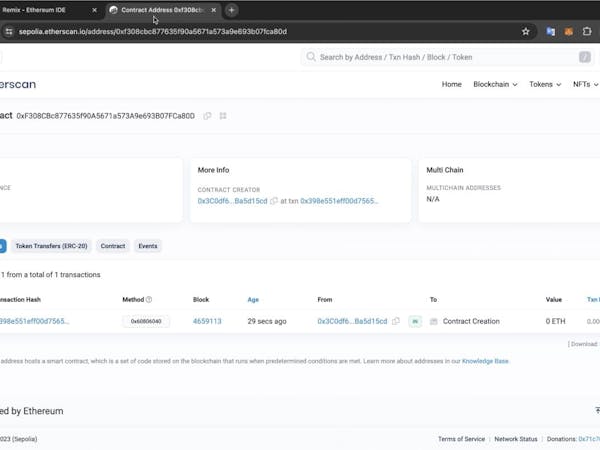Open transaction hash 398e551eff00d7565 in table
The height and width of the screenshot is (450, 600).
[34, 321]
